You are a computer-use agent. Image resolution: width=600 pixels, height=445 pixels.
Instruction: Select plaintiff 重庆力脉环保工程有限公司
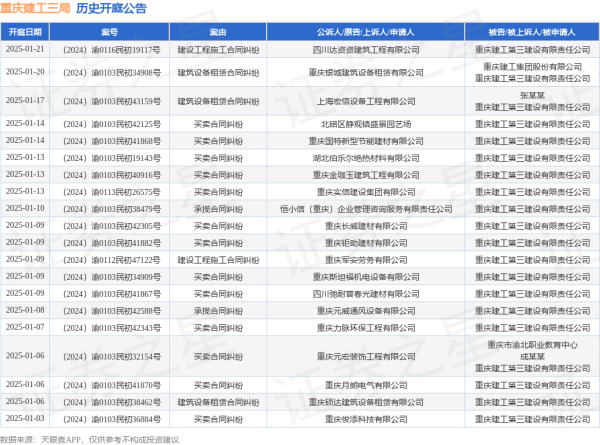[366, 328]
